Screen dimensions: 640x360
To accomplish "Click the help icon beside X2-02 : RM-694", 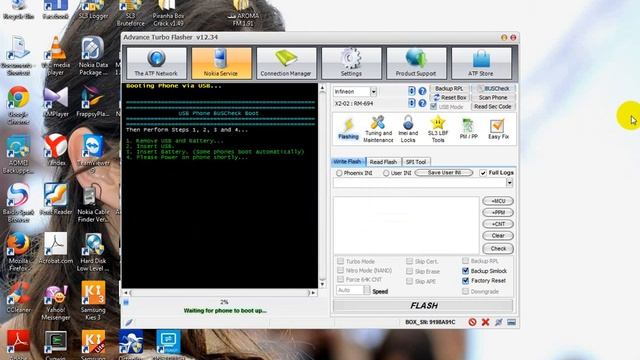I will 422,103.
